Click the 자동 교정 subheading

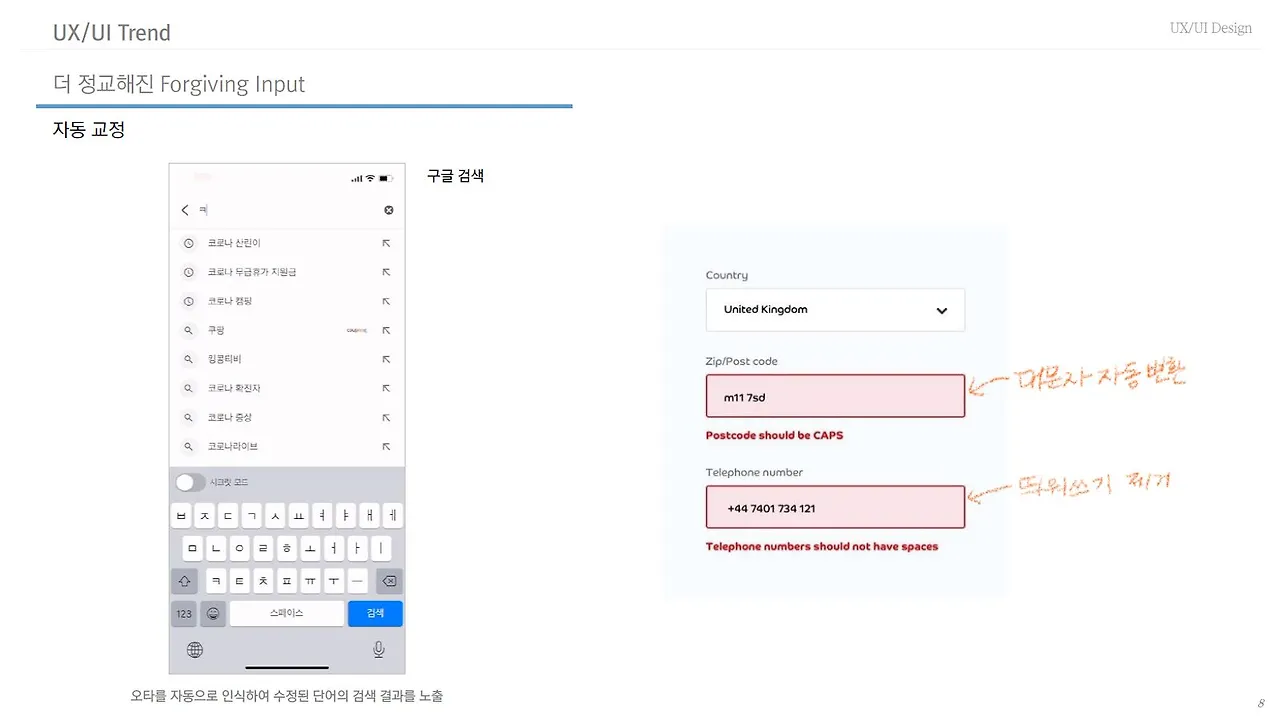point(89,129)
